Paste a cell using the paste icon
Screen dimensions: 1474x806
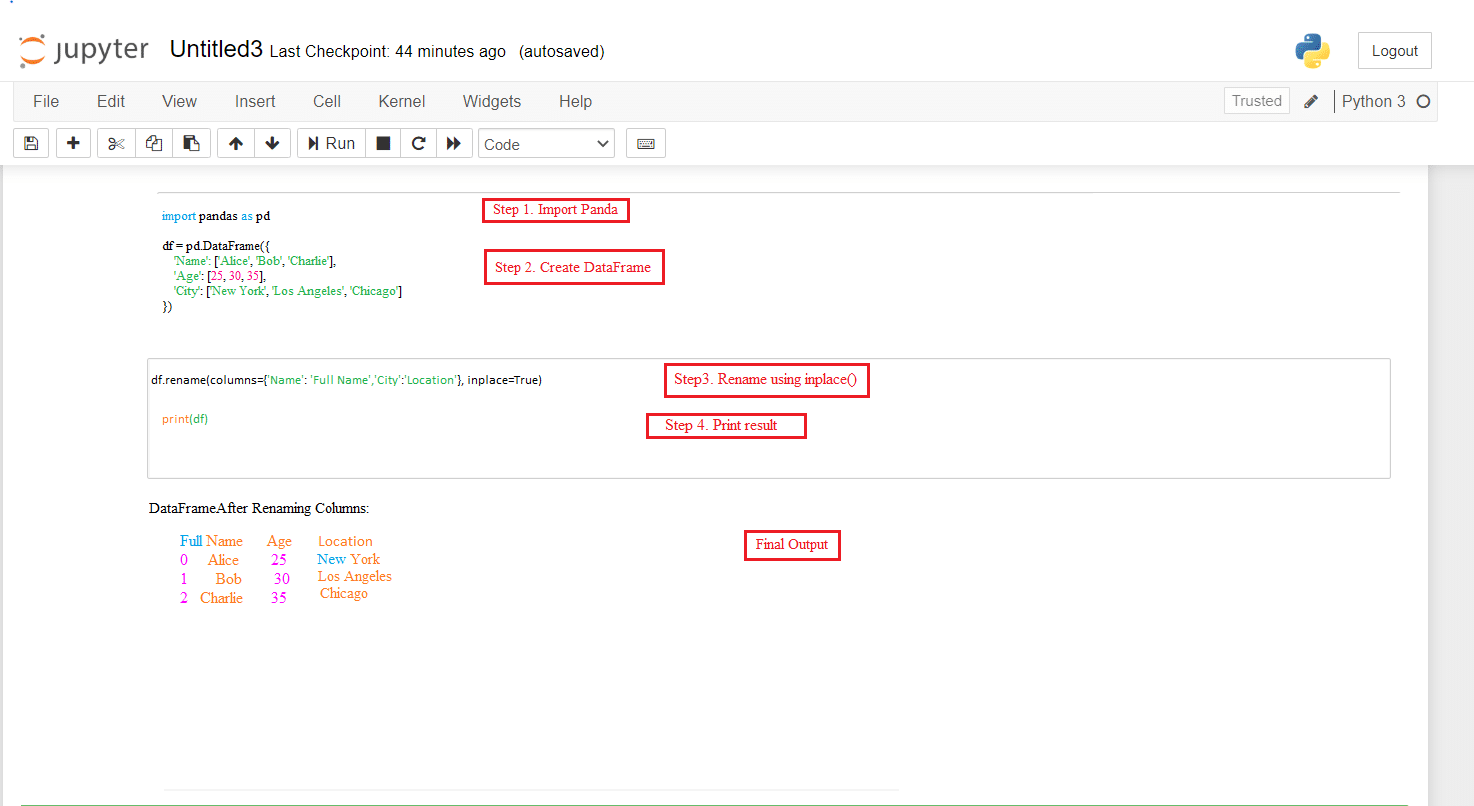(191, 143)
